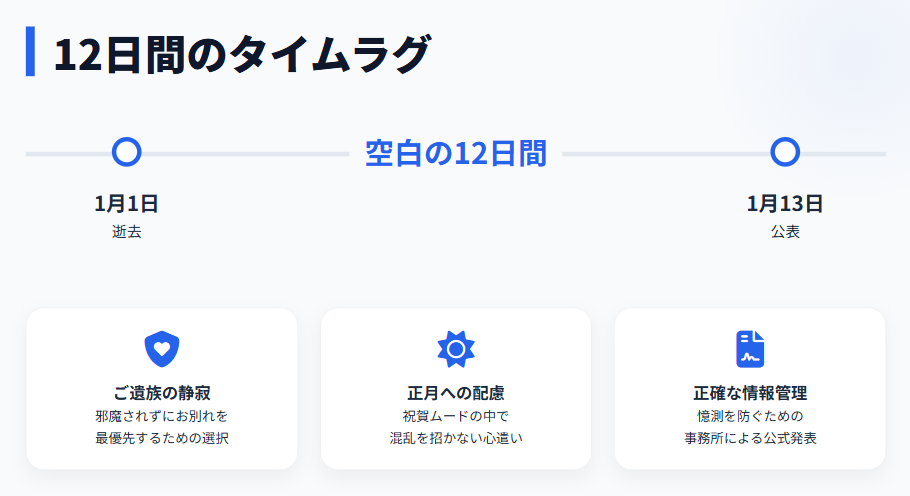The height and width of the screenshot is (496, 910).
Task: Click the 12日間のタイムラグ heading
Action: (241, 53)
